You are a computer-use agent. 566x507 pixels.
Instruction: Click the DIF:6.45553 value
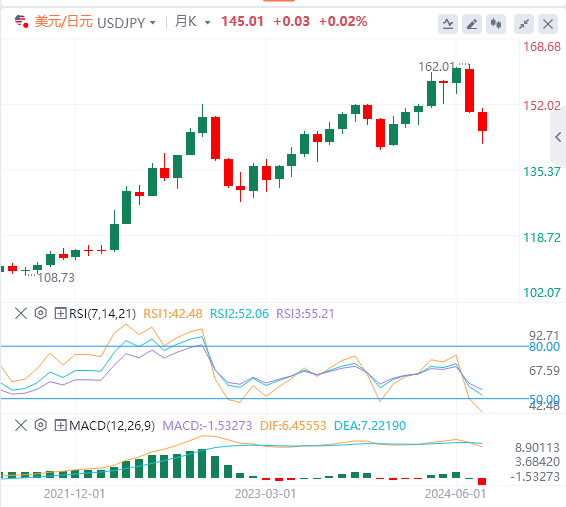(293, 425)
